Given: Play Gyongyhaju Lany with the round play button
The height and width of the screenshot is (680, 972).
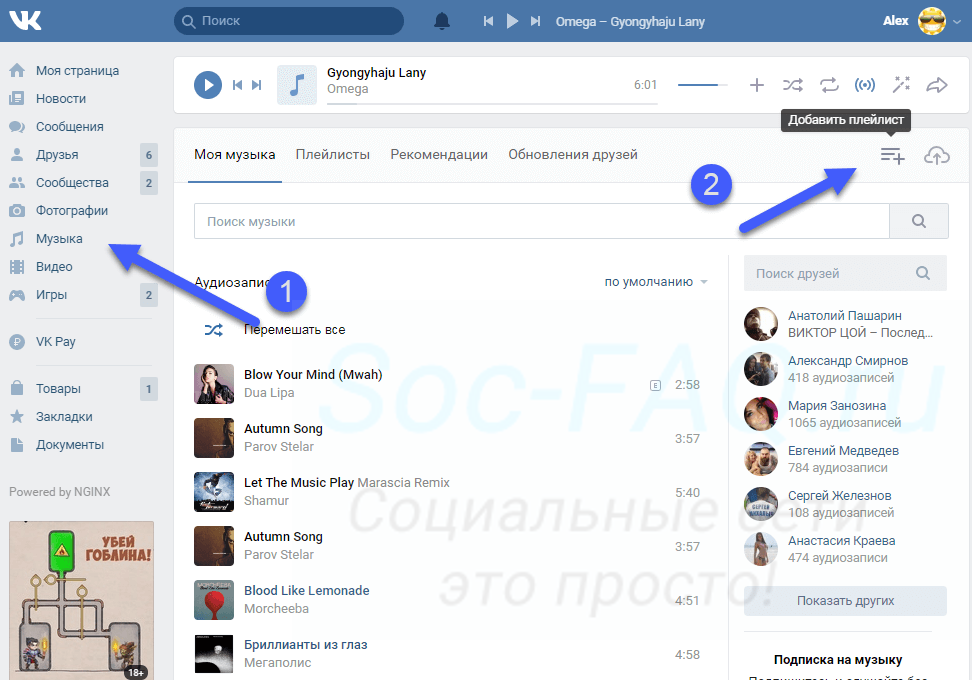Looking at the screenshot, I should coord(208,85).
